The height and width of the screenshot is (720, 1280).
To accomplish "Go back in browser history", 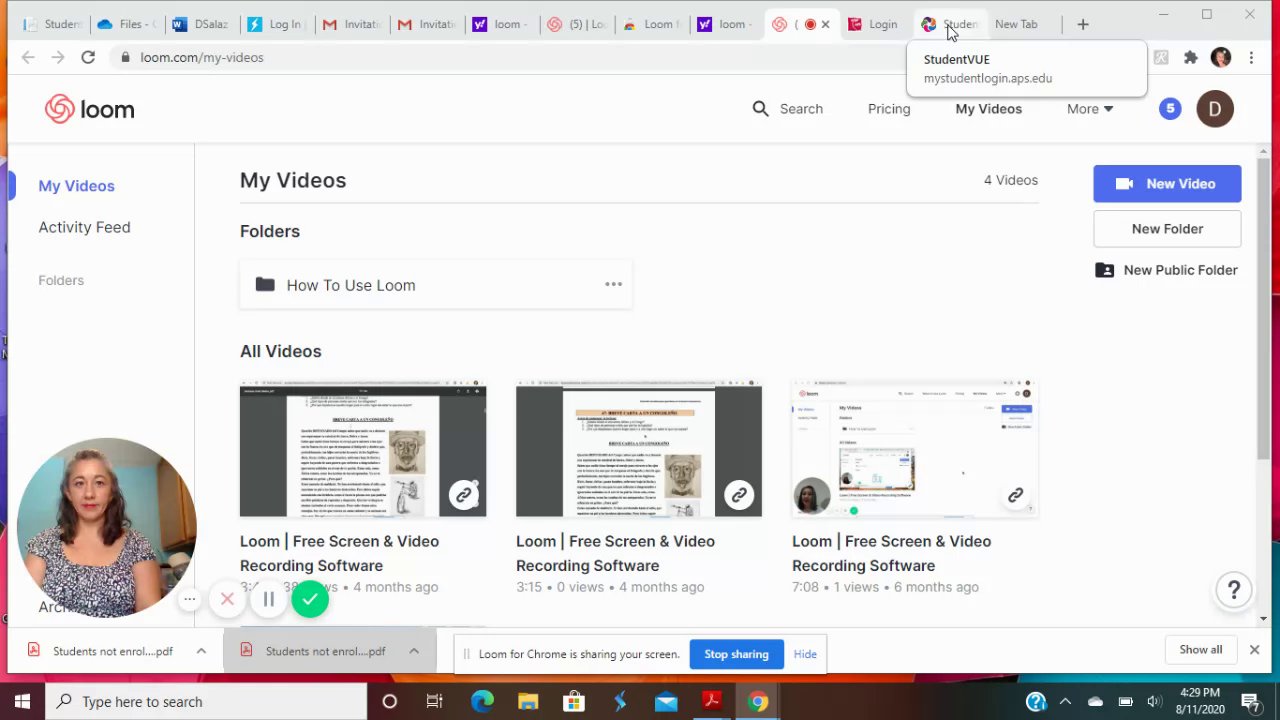I will [28, 57].
